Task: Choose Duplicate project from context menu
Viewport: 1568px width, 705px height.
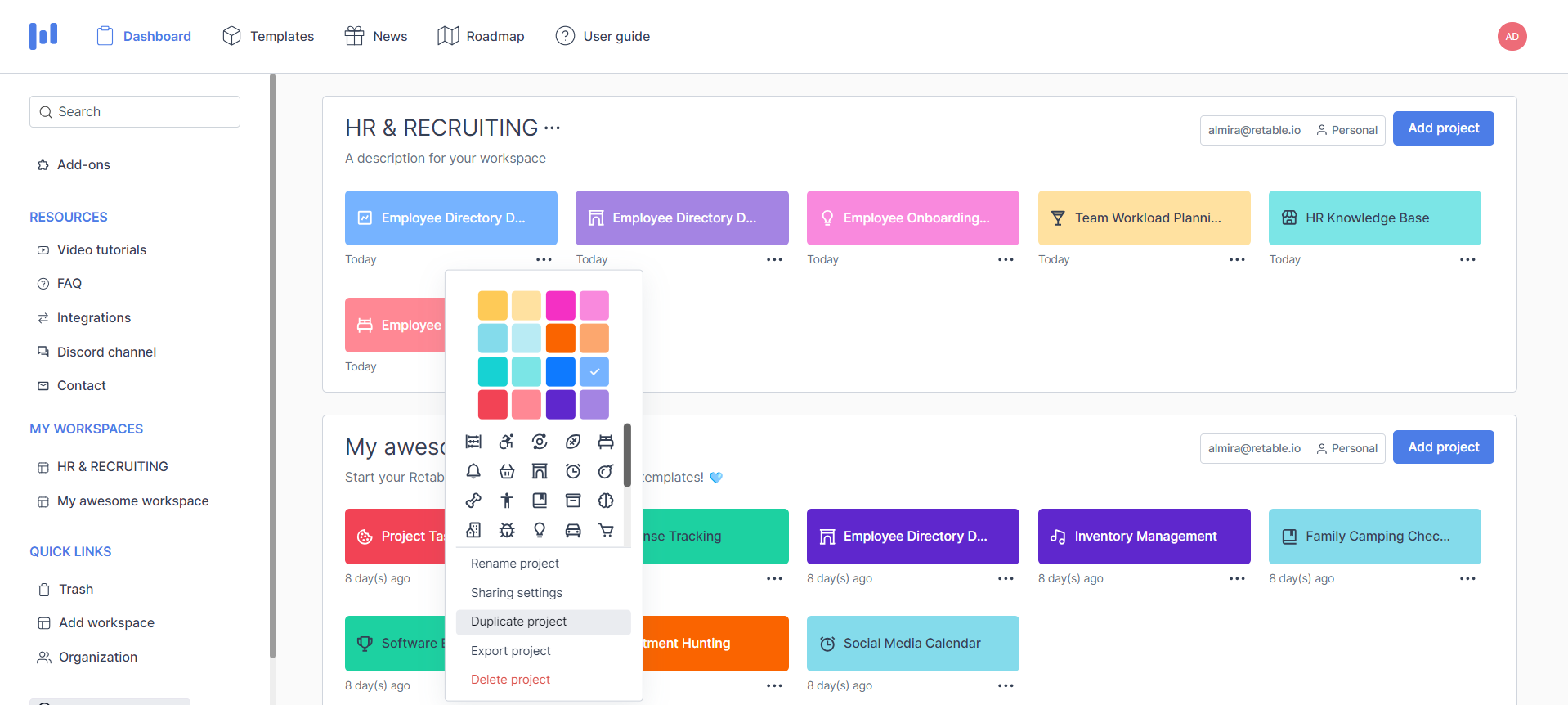Action: pyautogui.click(x=518, y=622)
